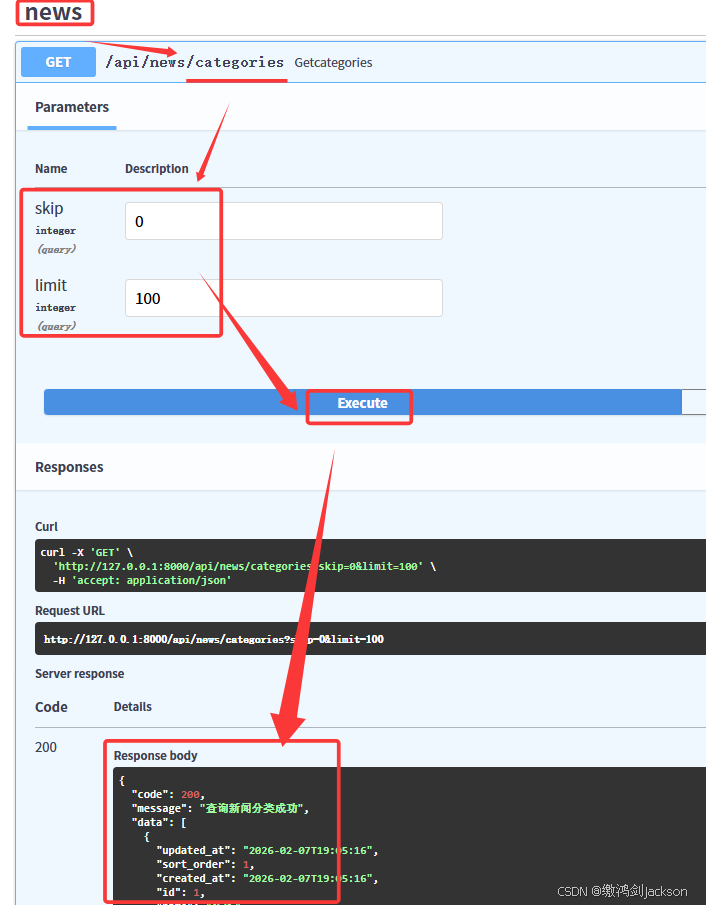Click the skip parameter name label
Screen dimensions: 706x905
[x=49, y=208]
